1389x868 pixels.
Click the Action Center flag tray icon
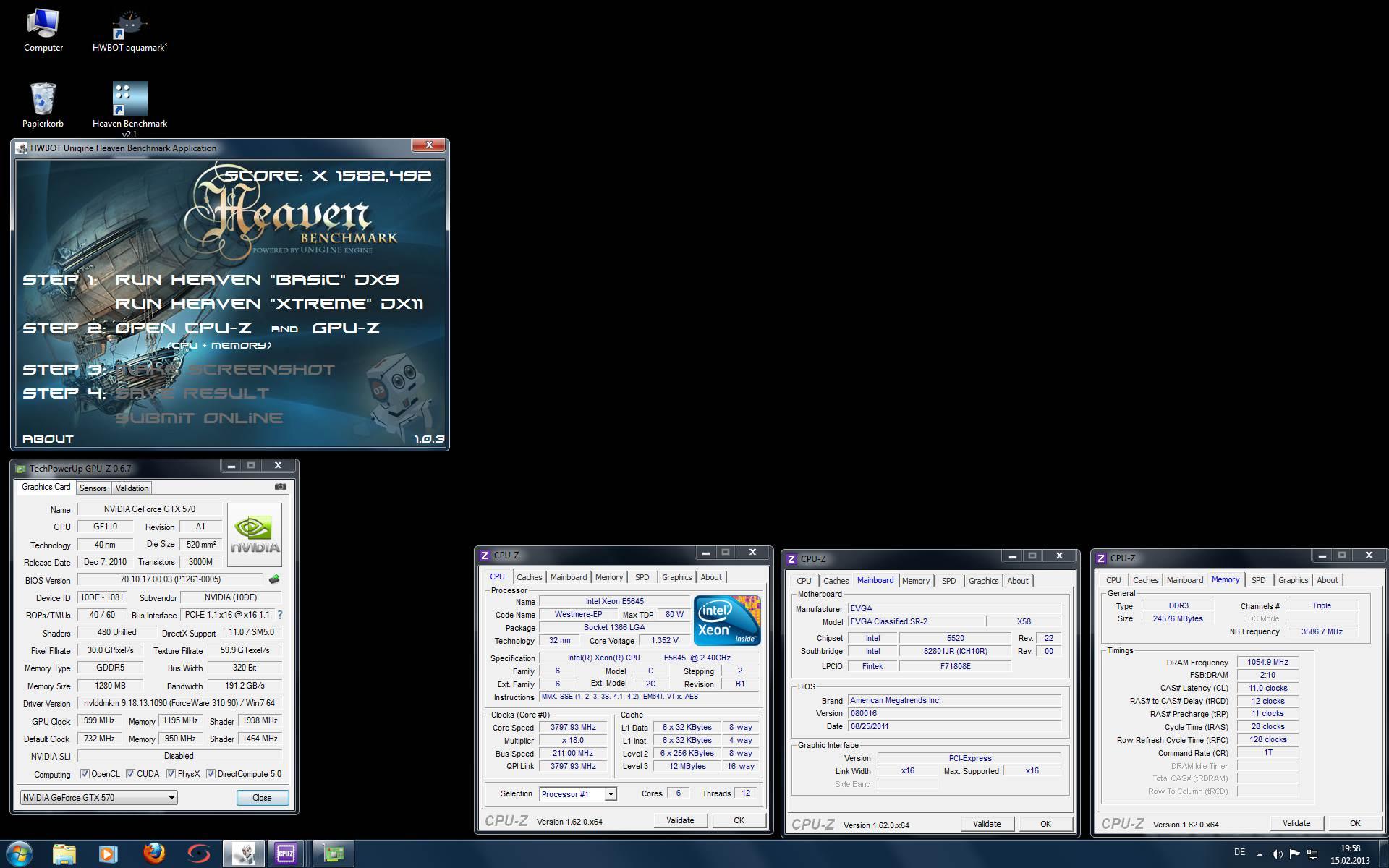1295,854
